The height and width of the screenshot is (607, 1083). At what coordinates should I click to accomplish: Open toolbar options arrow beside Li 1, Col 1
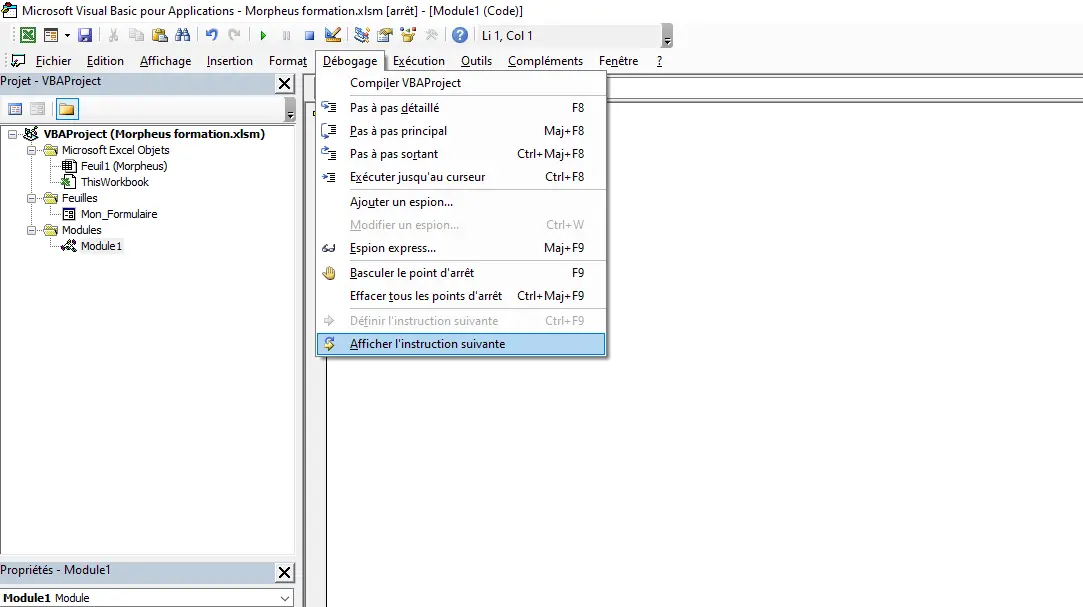point(667,36)
